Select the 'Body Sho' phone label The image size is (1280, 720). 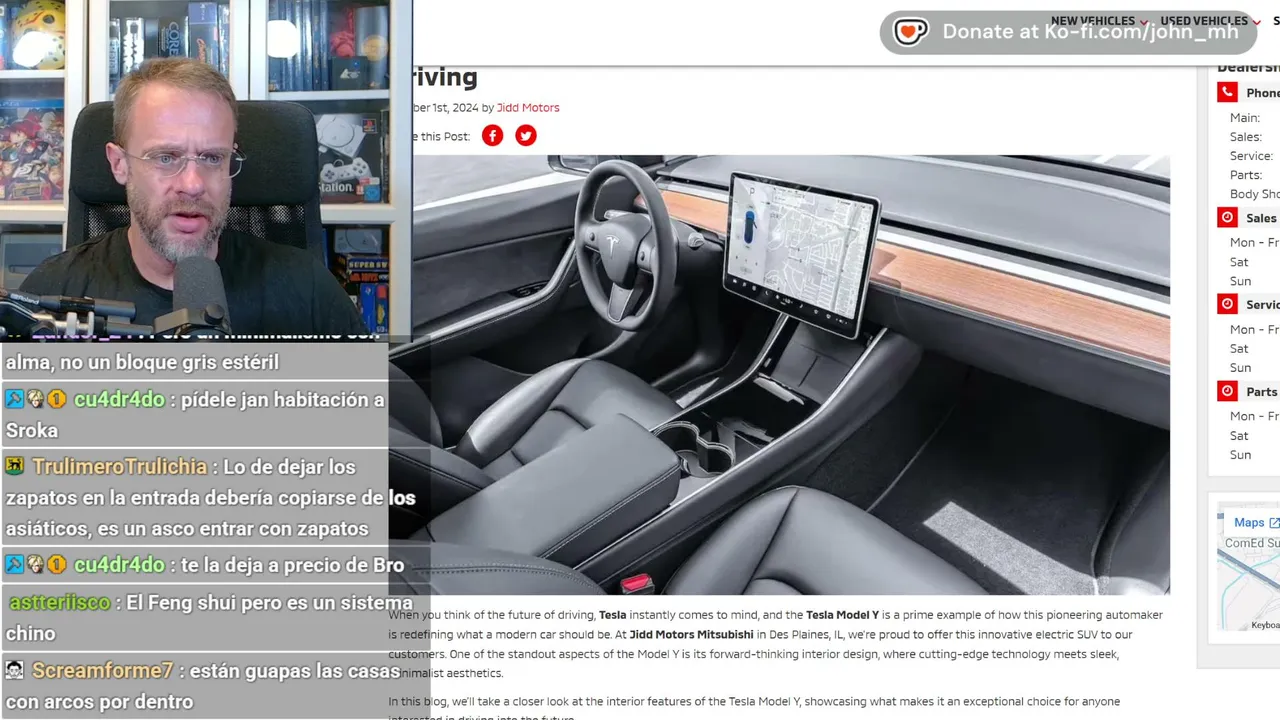[x=1255, y=194]
